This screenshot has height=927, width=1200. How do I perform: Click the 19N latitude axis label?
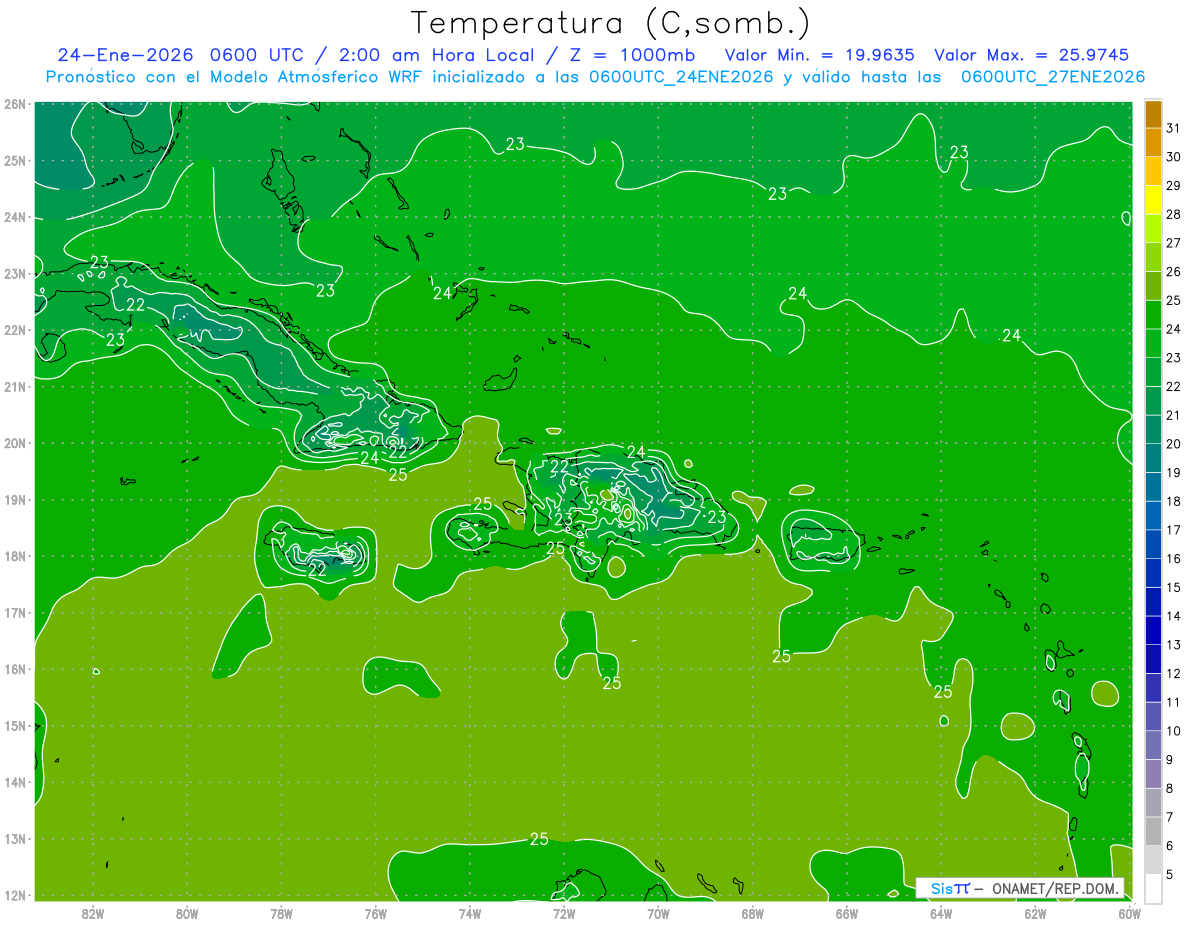coord(14,499)
